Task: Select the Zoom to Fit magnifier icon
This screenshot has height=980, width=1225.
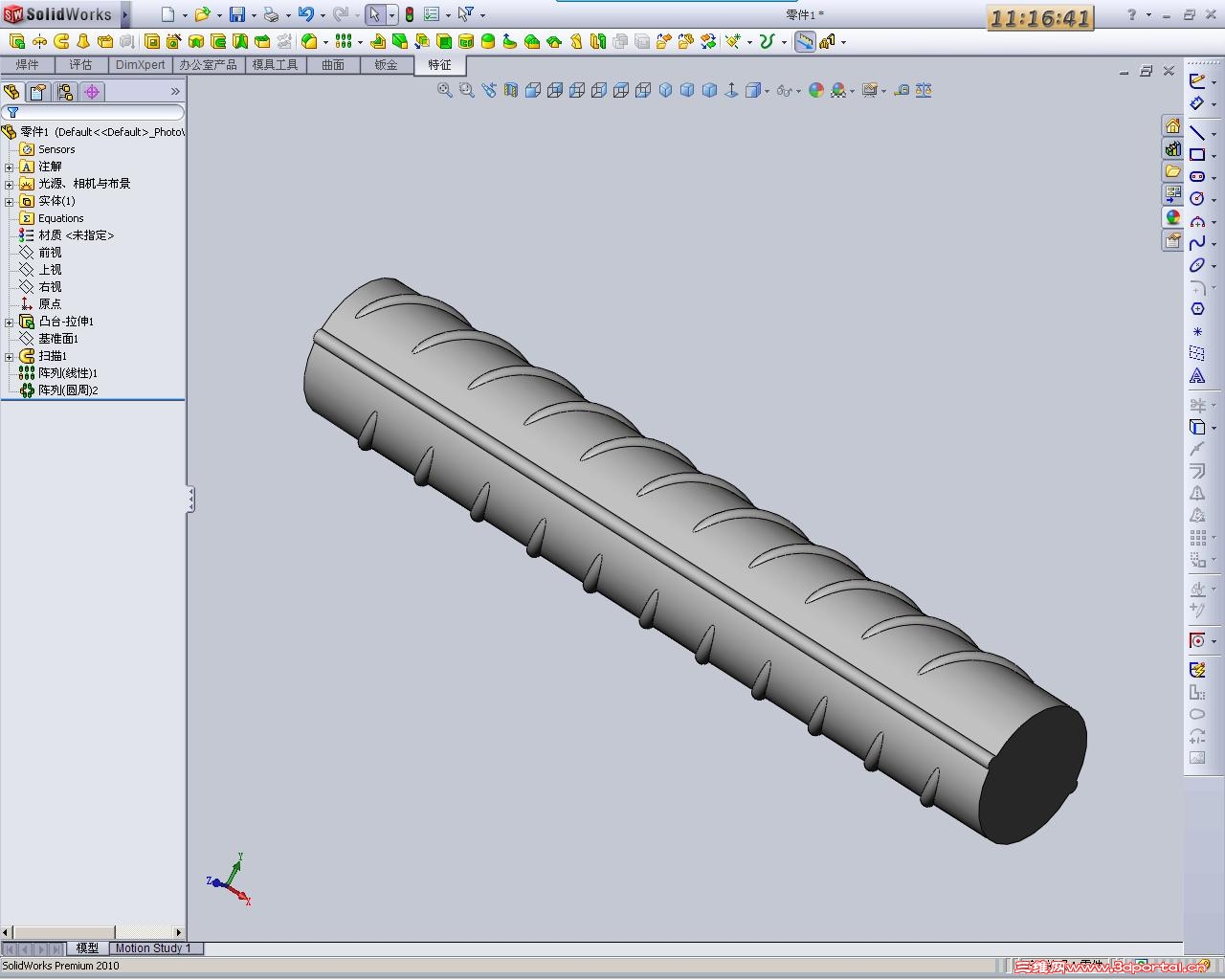Action: [x=445, y=90]
